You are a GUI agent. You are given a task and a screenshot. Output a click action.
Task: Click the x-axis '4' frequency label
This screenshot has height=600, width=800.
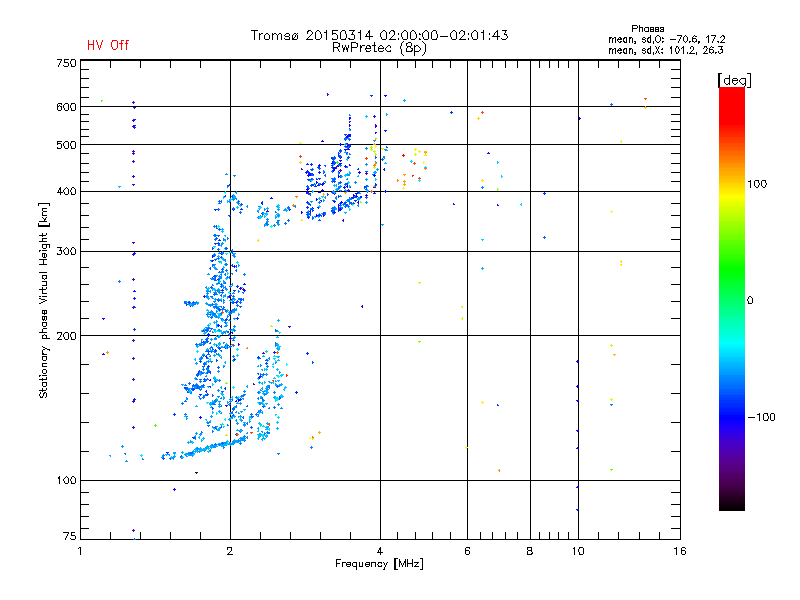[x=380, y=551]
